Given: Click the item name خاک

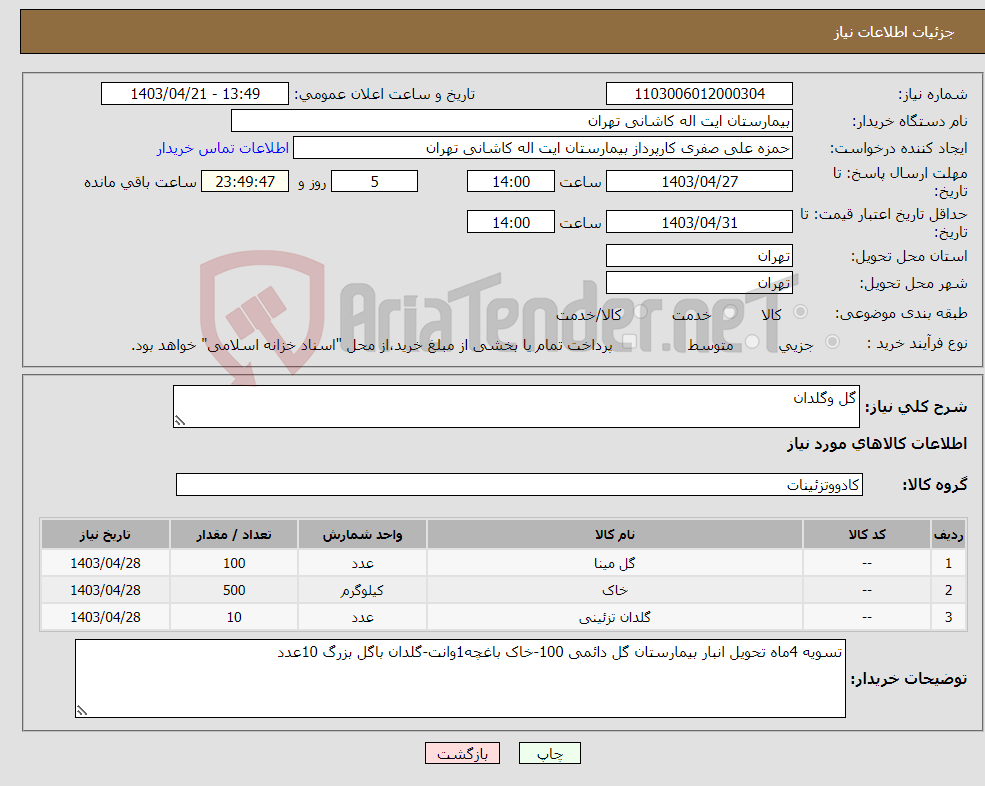Looking at the screenshot, I should coord(615,591).
